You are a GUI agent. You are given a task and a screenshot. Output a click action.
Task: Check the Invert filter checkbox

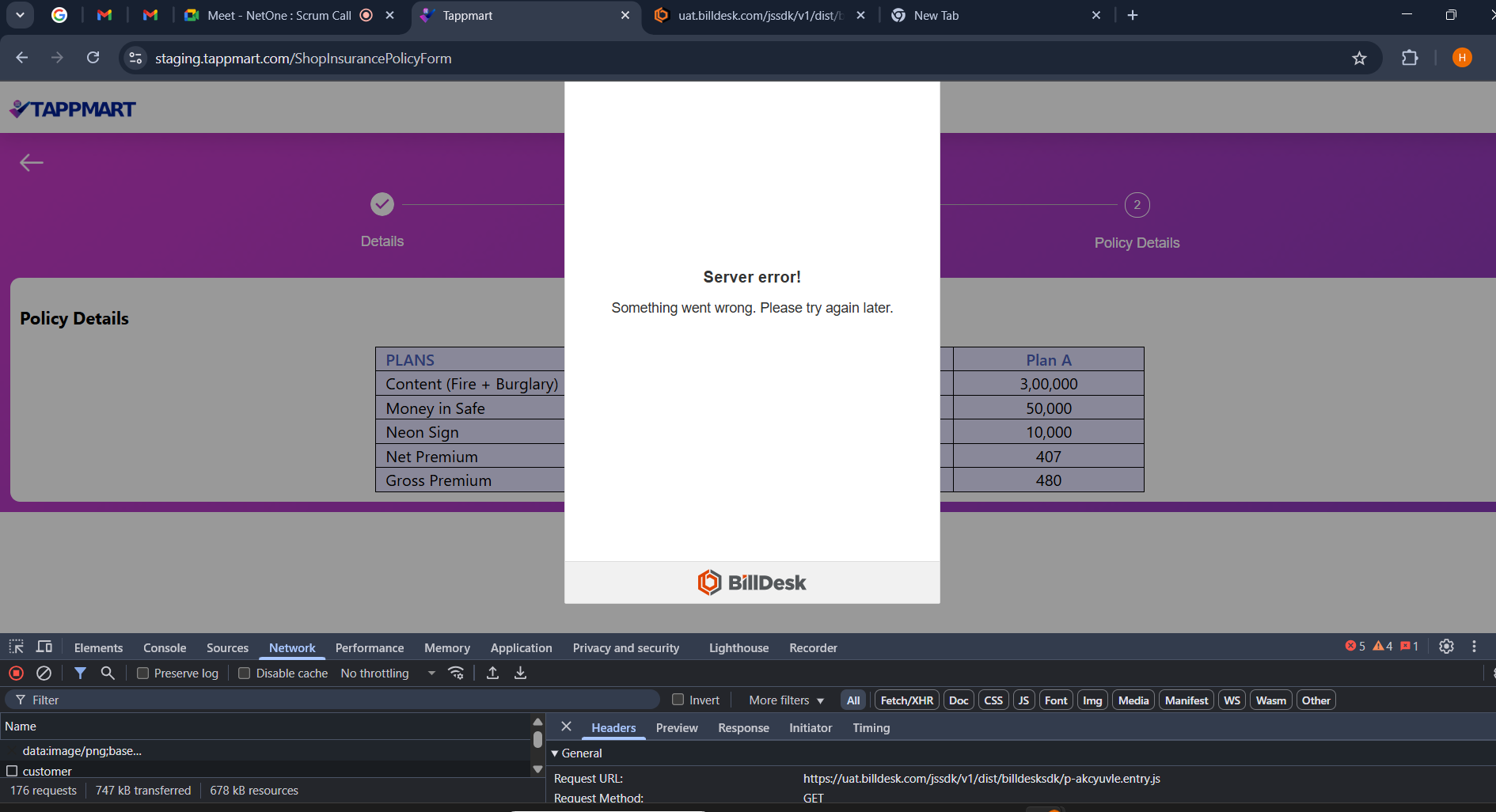[x=678, y=700]
